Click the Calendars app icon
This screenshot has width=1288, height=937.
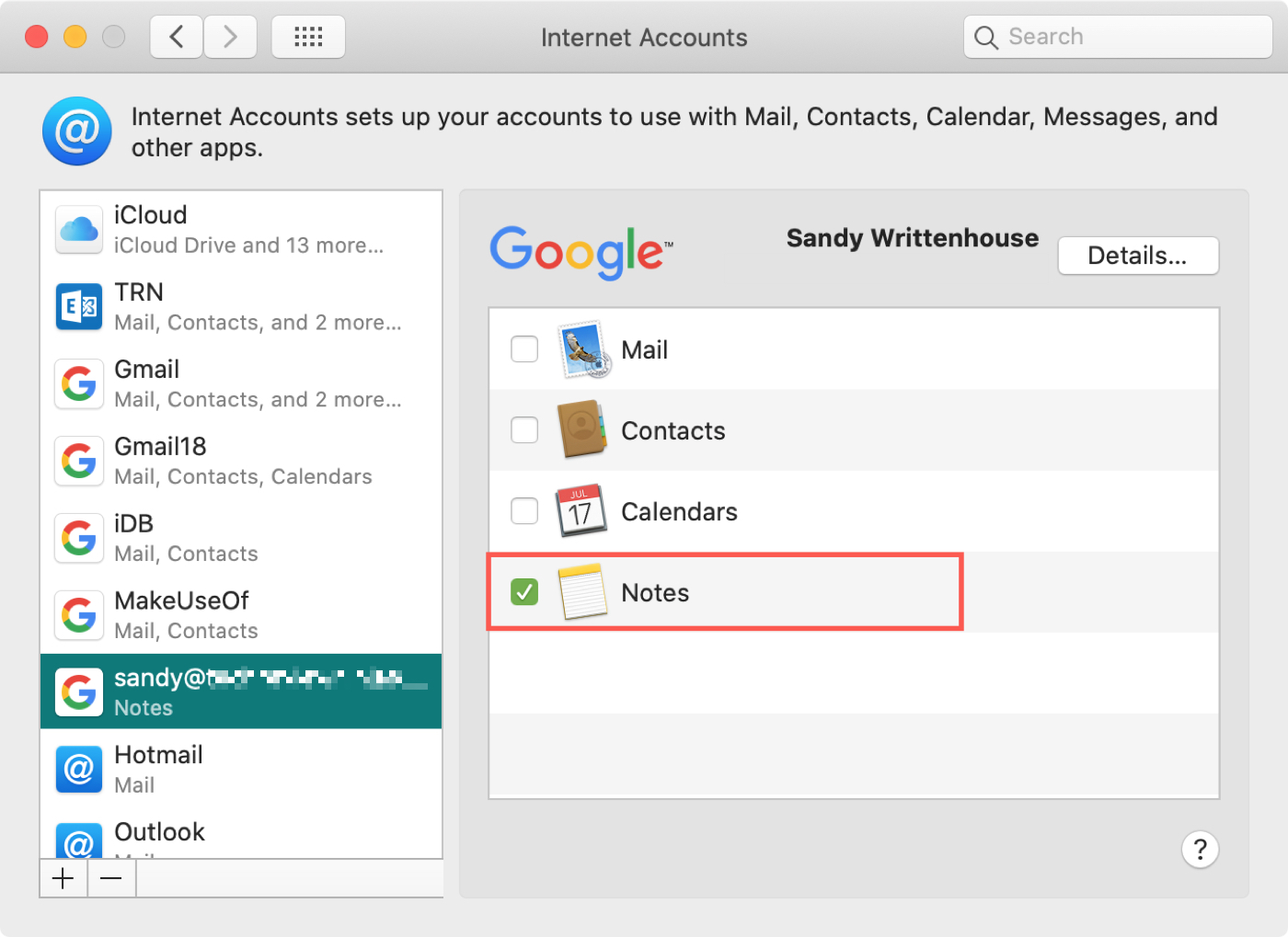tap(581, 510)
